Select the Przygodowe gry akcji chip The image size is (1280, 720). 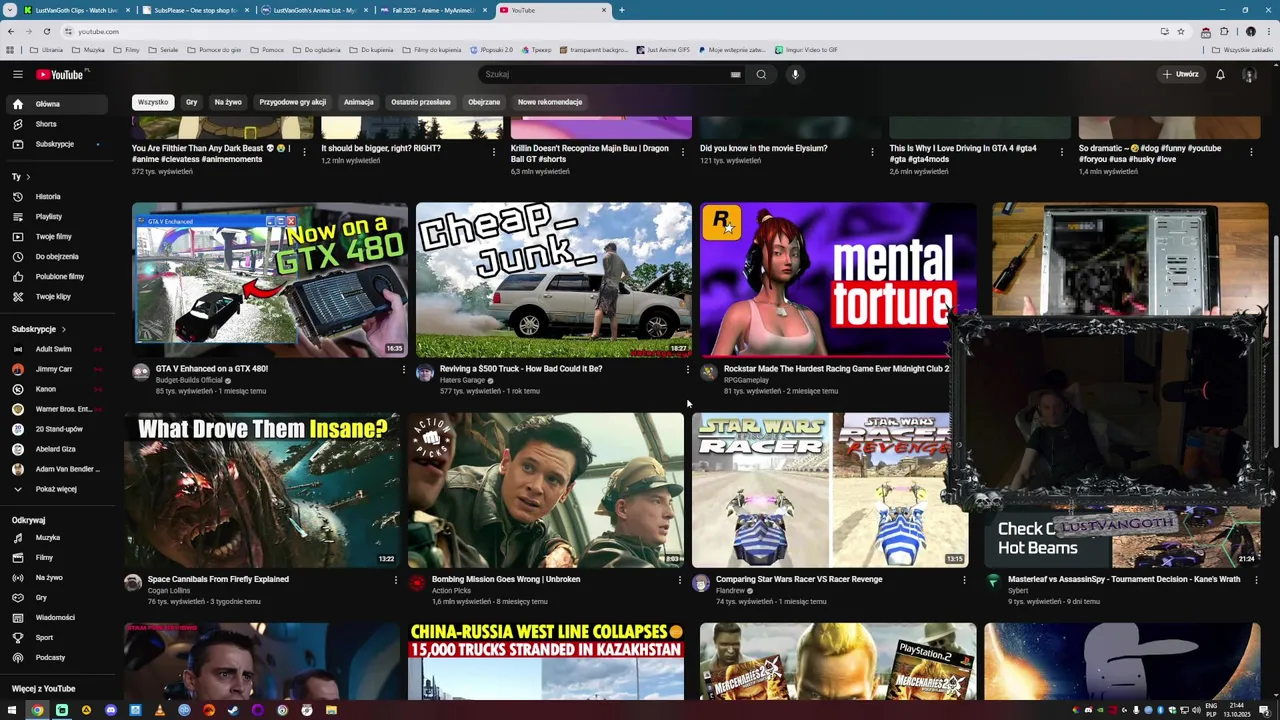(x=293, y=102)
